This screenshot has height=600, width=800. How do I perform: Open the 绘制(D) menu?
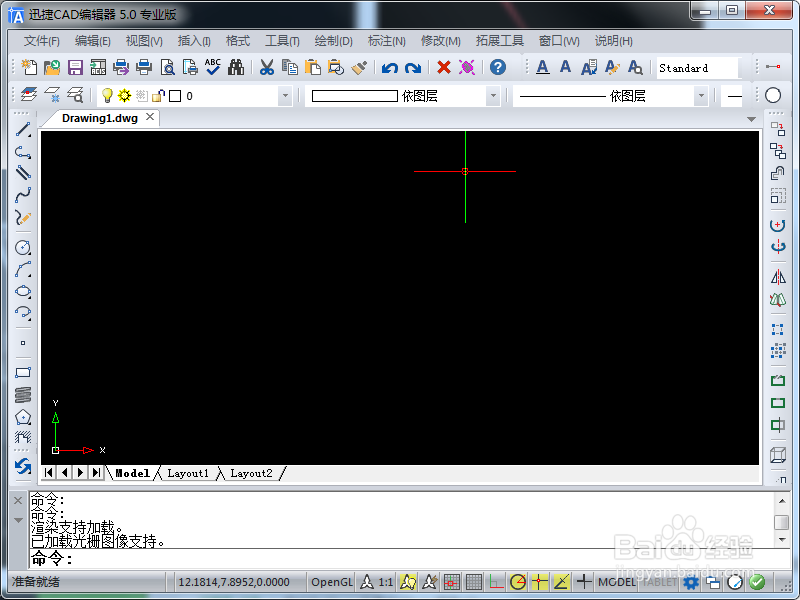(334, 41)
